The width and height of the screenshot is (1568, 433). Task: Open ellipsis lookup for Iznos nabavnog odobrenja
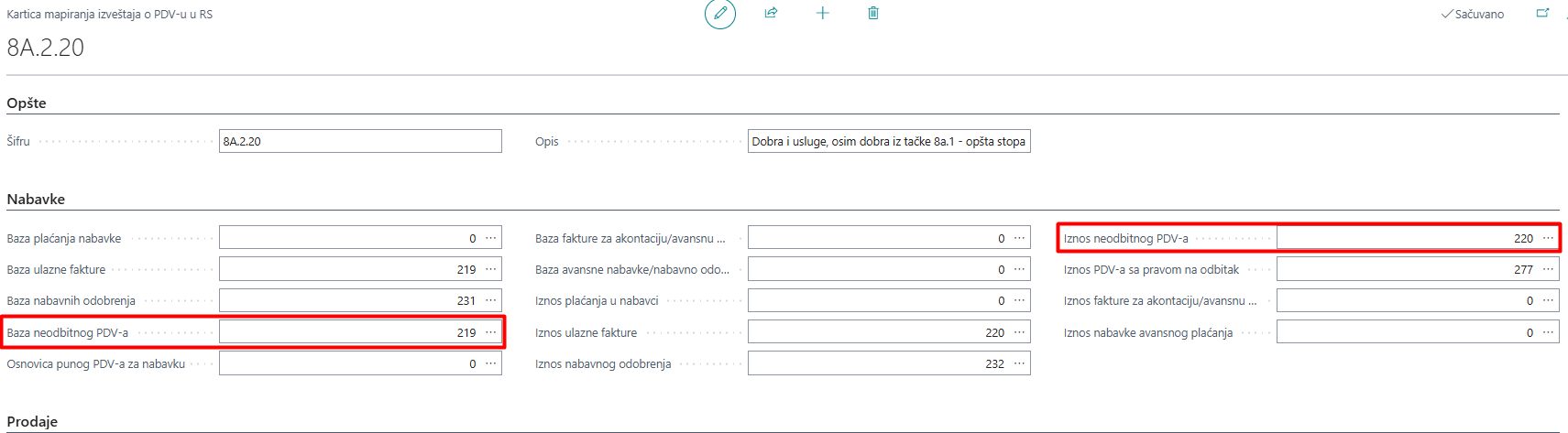1019,363
